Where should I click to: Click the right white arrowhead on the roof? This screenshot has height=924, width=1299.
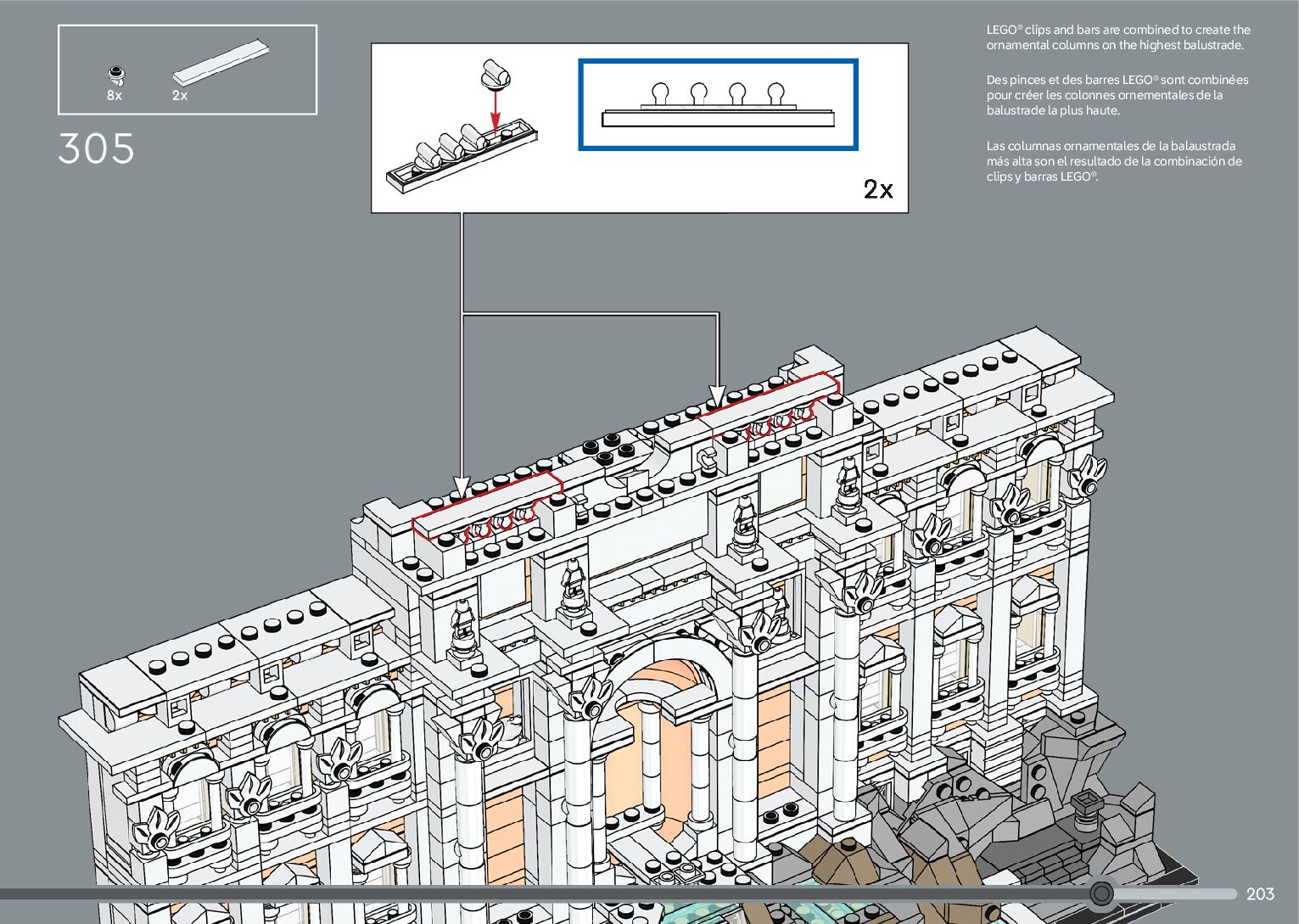[x=718, y=396]
